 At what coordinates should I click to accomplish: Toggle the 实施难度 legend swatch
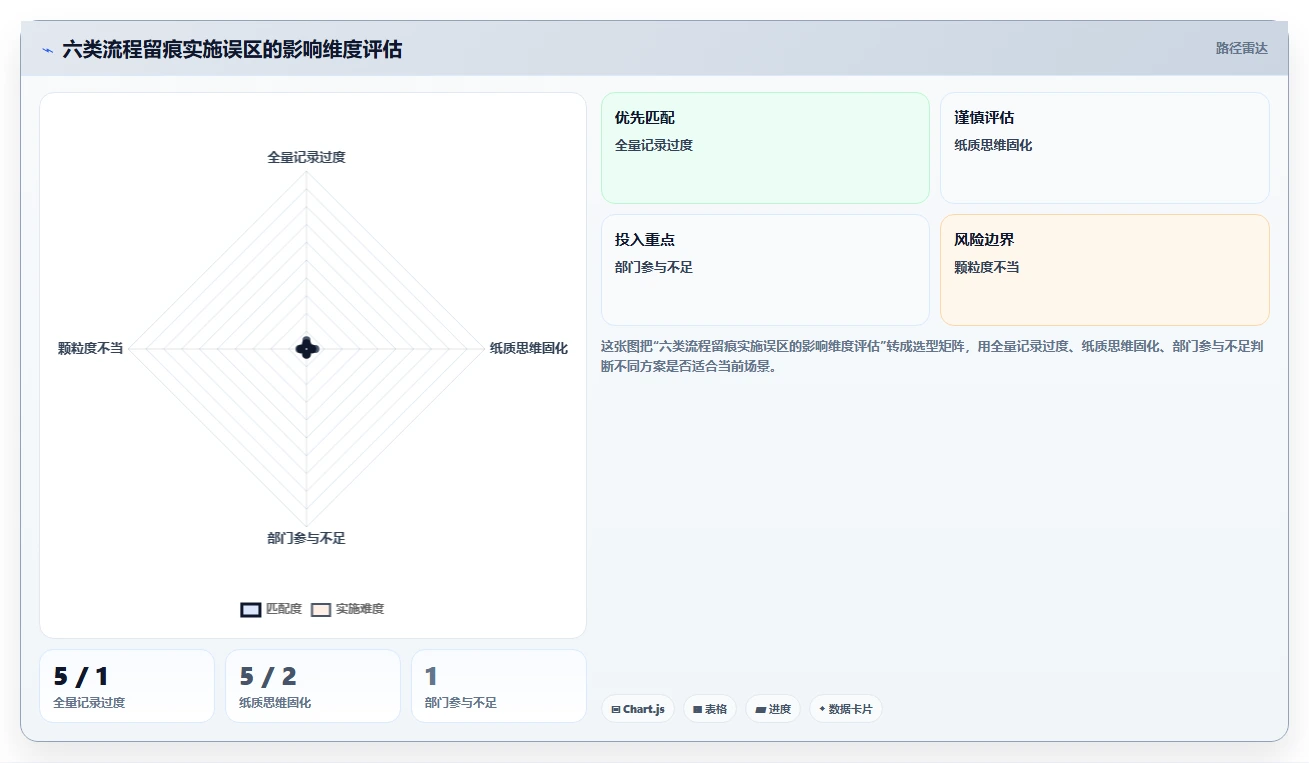point(321,609)
